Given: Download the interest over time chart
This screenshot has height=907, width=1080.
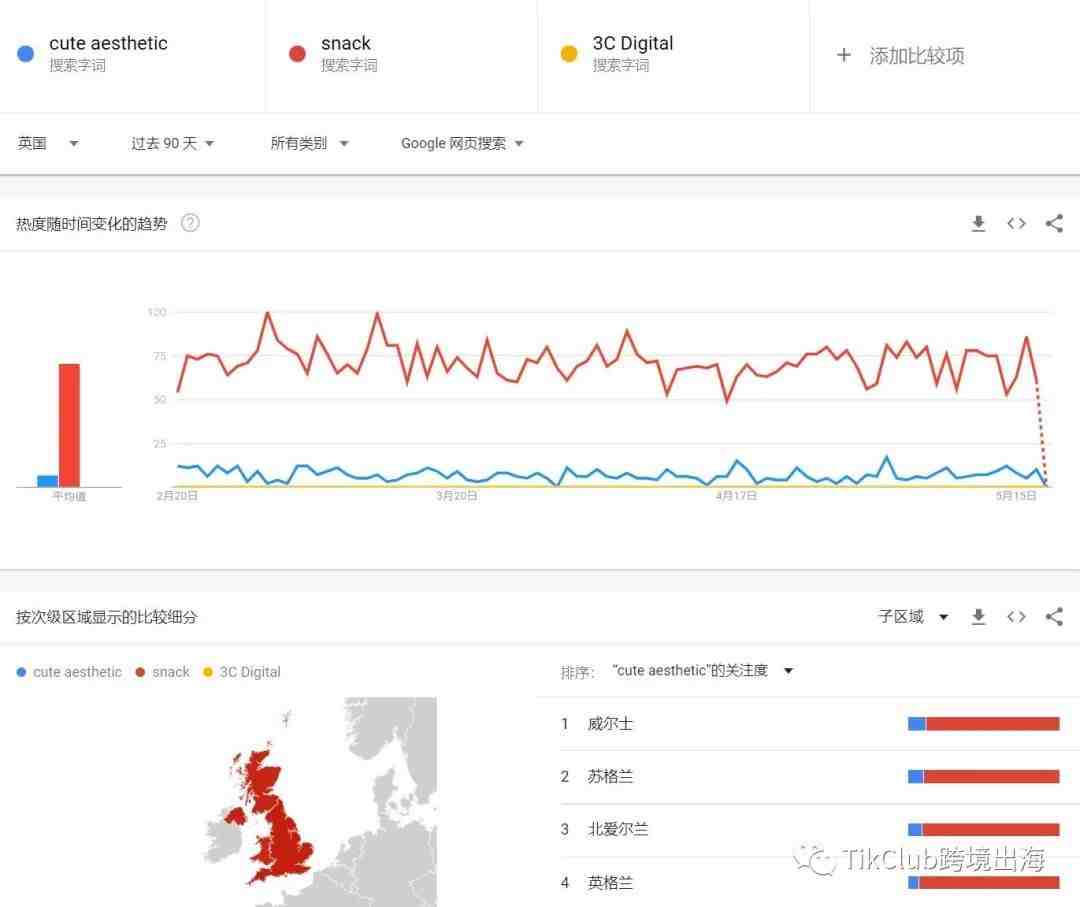Looking at the screenshot, I should tap(978, 224).
